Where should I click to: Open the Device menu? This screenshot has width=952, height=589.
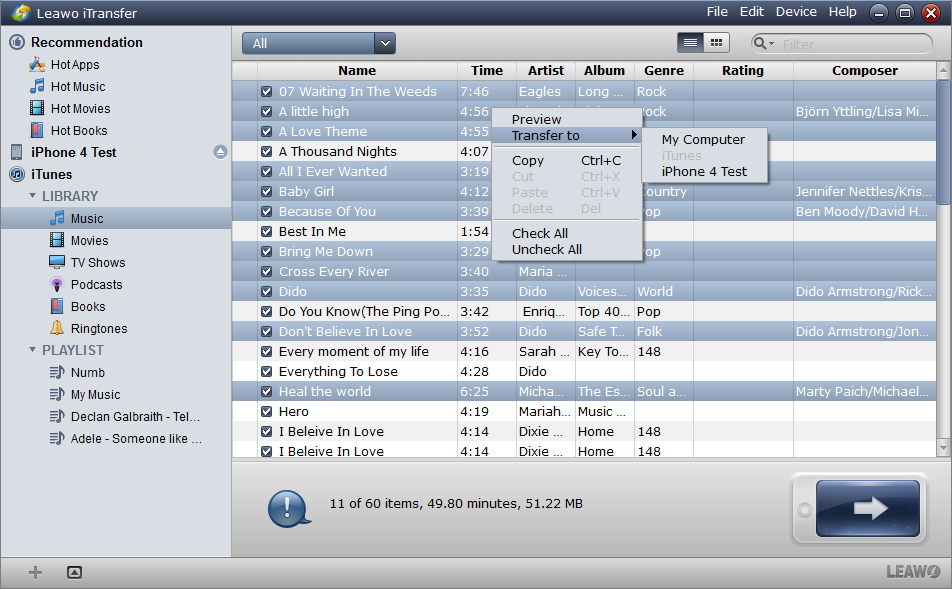(x=796, y=12)
